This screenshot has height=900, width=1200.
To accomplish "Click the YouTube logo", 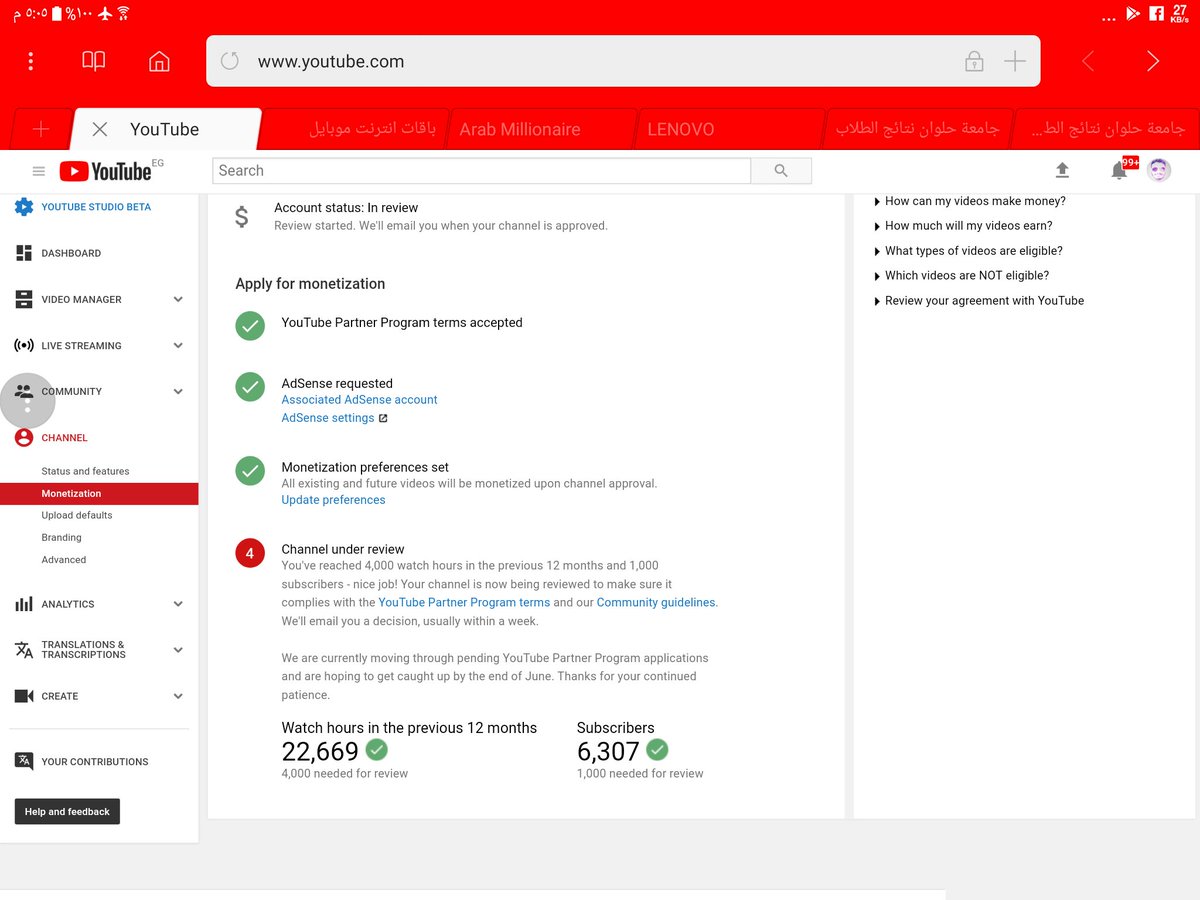I will click(x=105, y=171).
